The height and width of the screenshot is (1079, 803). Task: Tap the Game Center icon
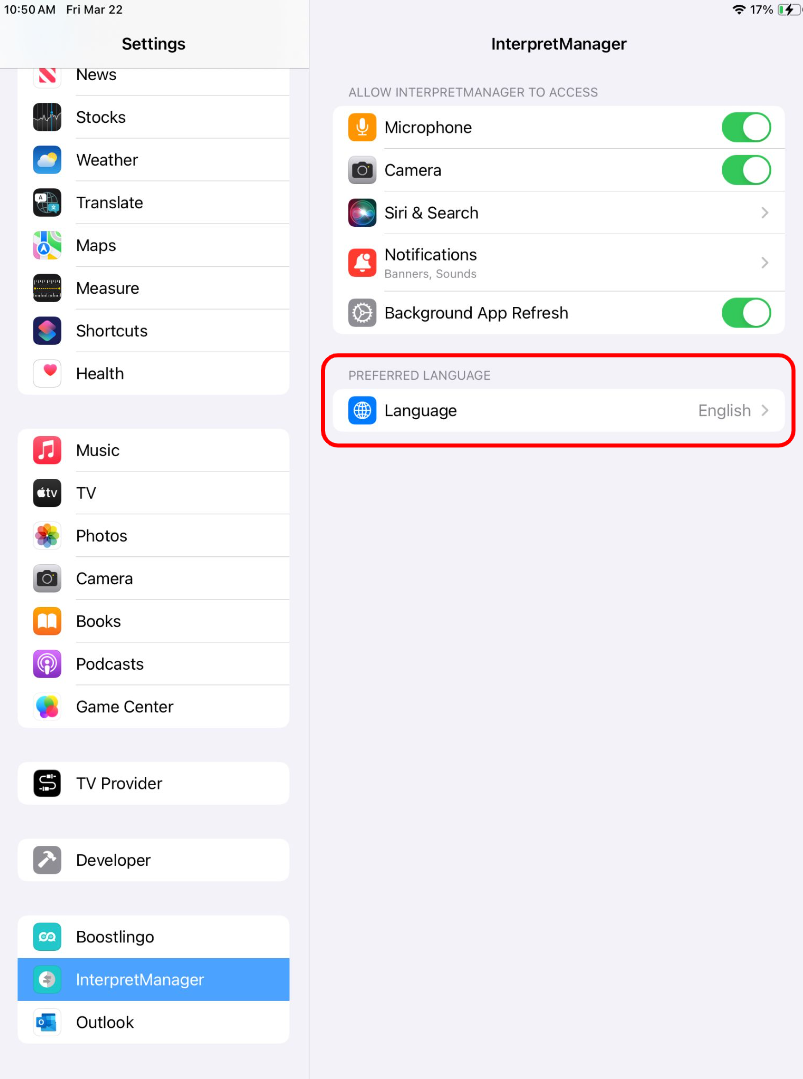click(47, 707)
